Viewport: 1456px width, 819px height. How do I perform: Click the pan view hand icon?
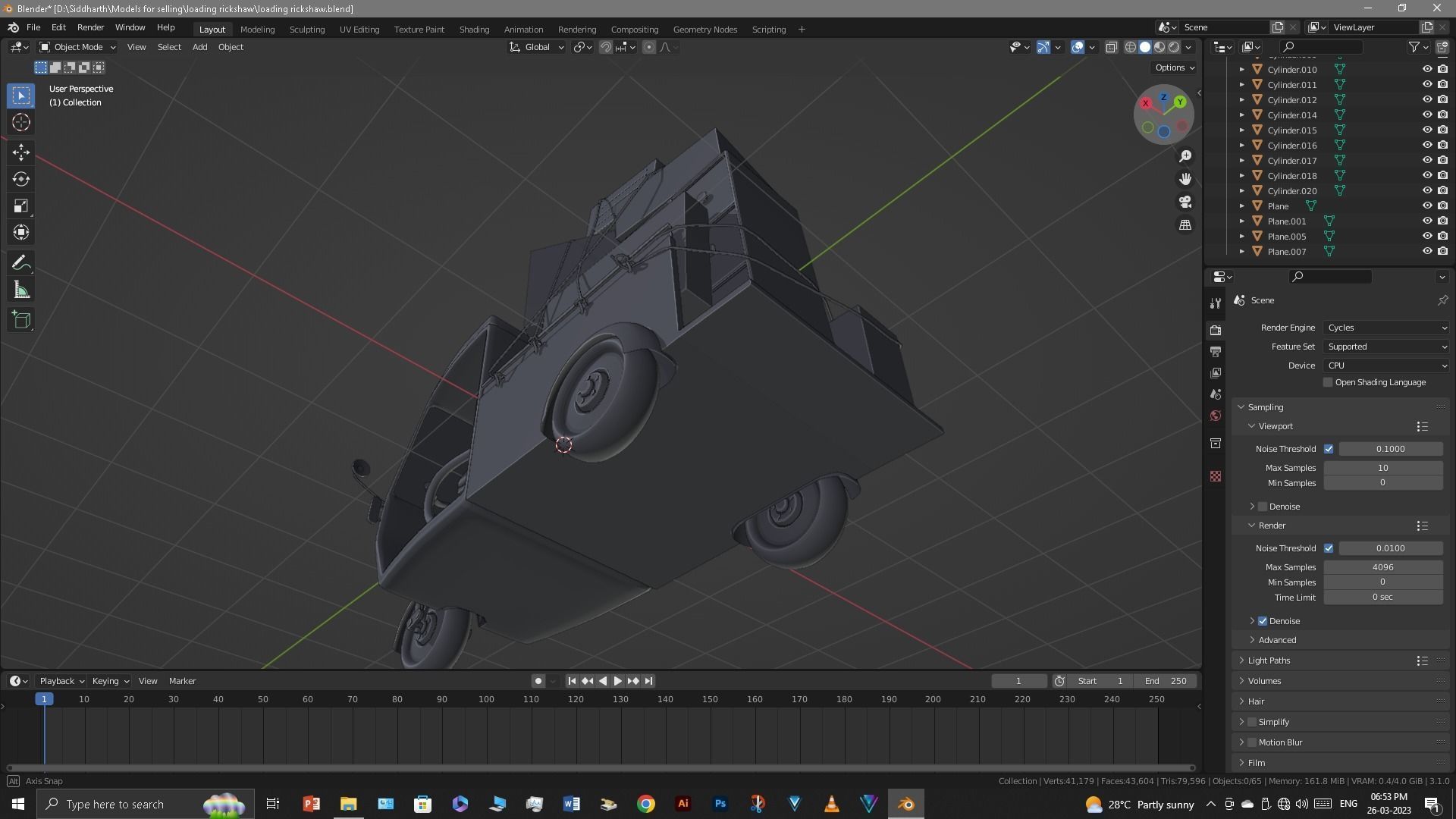1185,179
